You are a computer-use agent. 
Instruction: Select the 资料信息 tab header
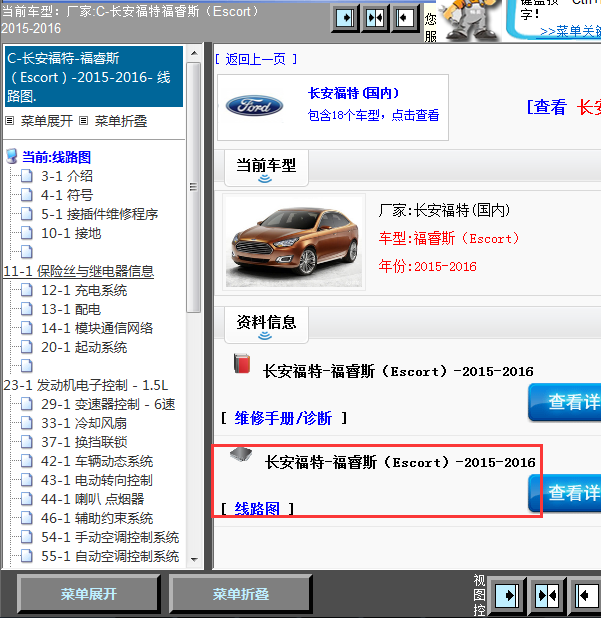coord(266,325)
